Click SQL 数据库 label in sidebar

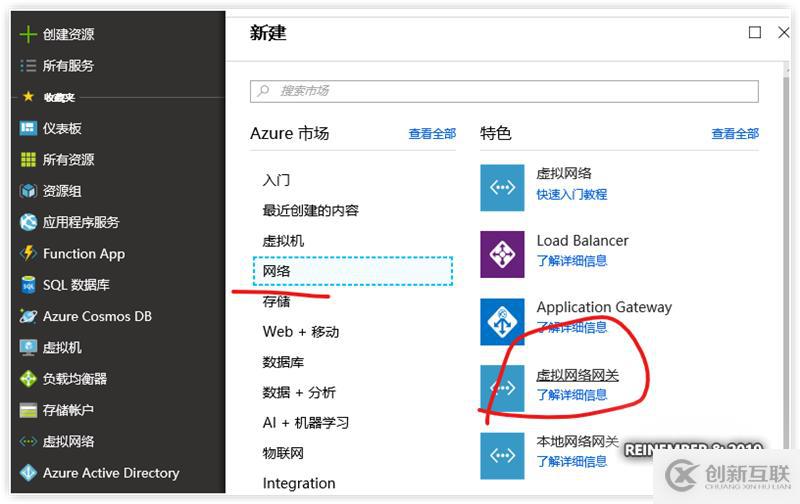(x=76, y=285)
